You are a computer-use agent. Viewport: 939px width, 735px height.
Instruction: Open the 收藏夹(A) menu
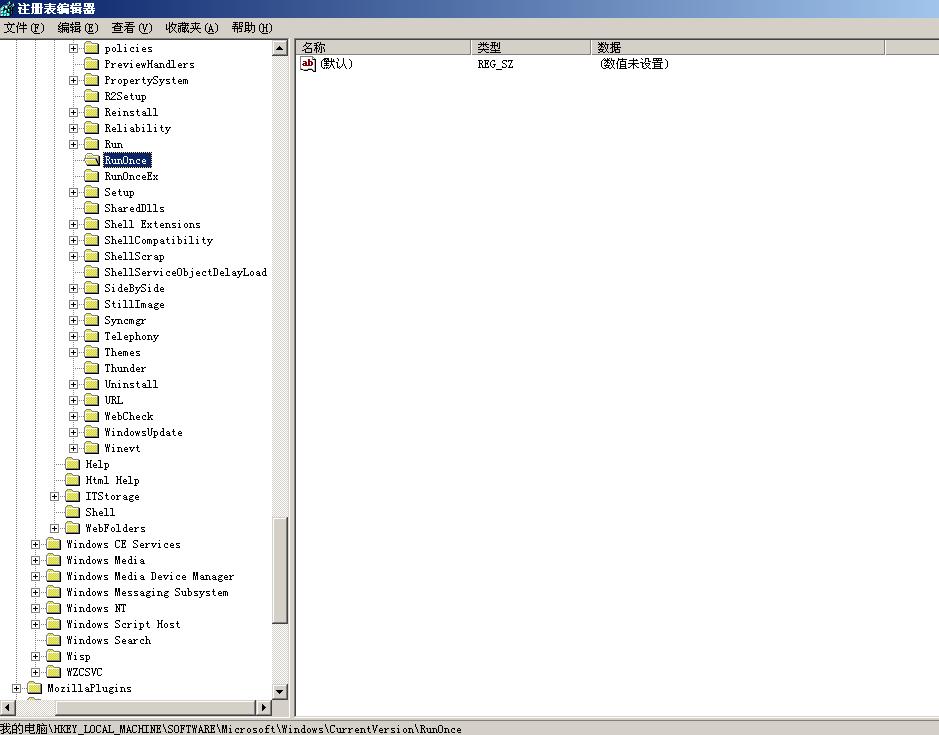coord(192,28)
